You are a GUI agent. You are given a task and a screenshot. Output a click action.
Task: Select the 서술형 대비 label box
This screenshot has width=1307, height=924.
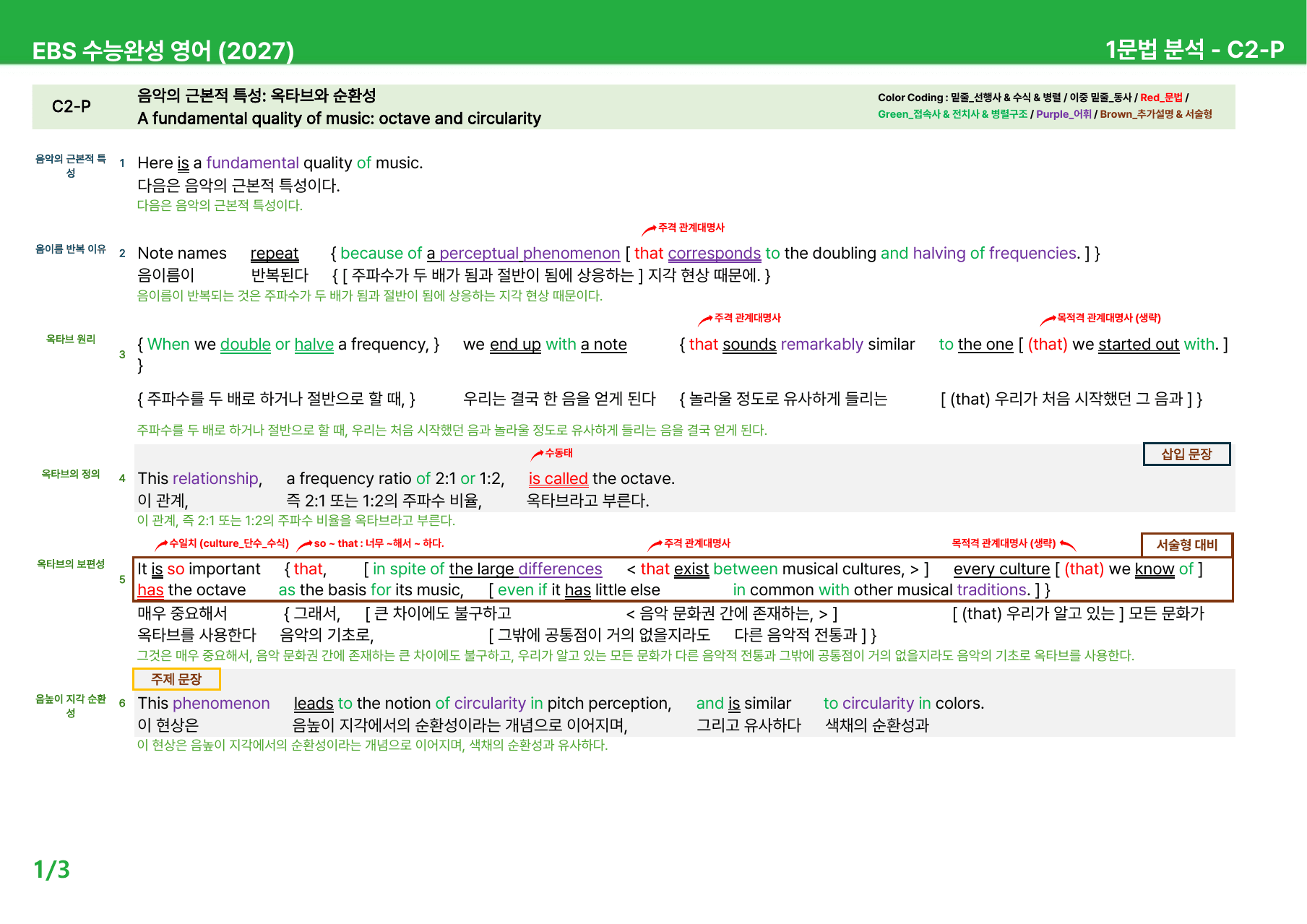point(1186,545)
